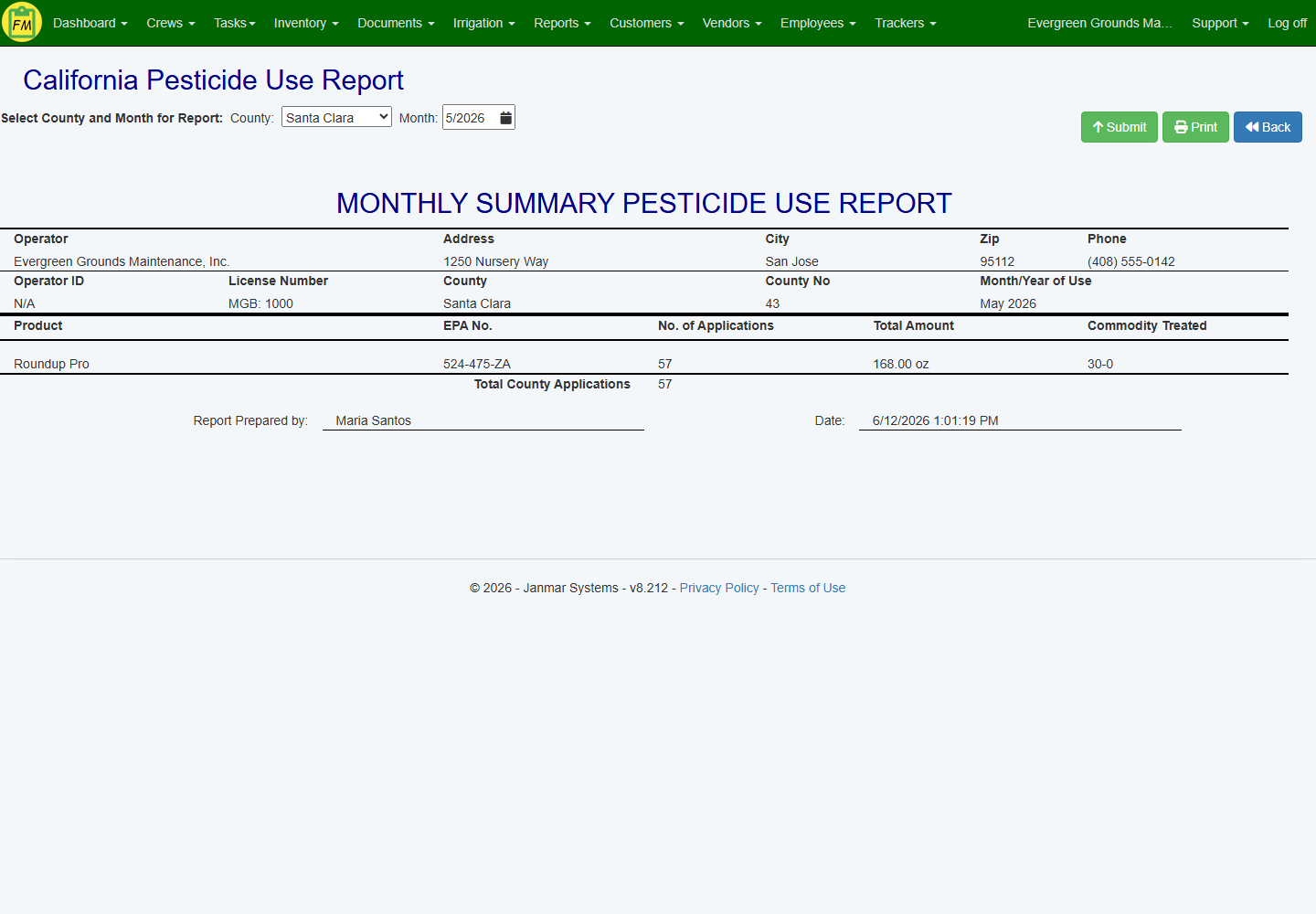Open the Evergreen Grounds account menu

[1099, 23]
